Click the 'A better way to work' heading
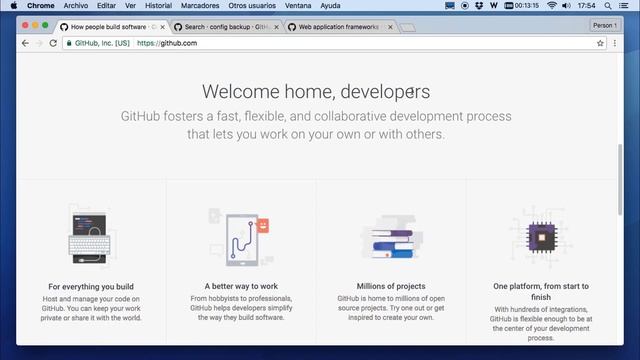The width and height of the screenshot is (640, 360). (241, 286)
